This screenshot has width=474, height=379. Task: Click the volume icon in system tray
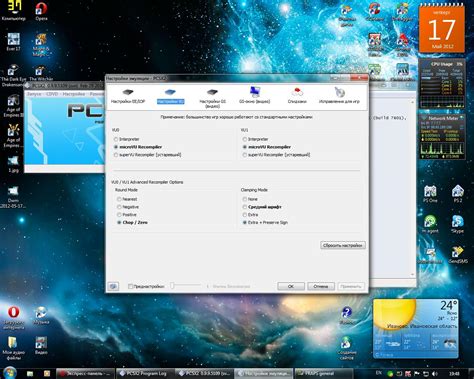[435, 374]
